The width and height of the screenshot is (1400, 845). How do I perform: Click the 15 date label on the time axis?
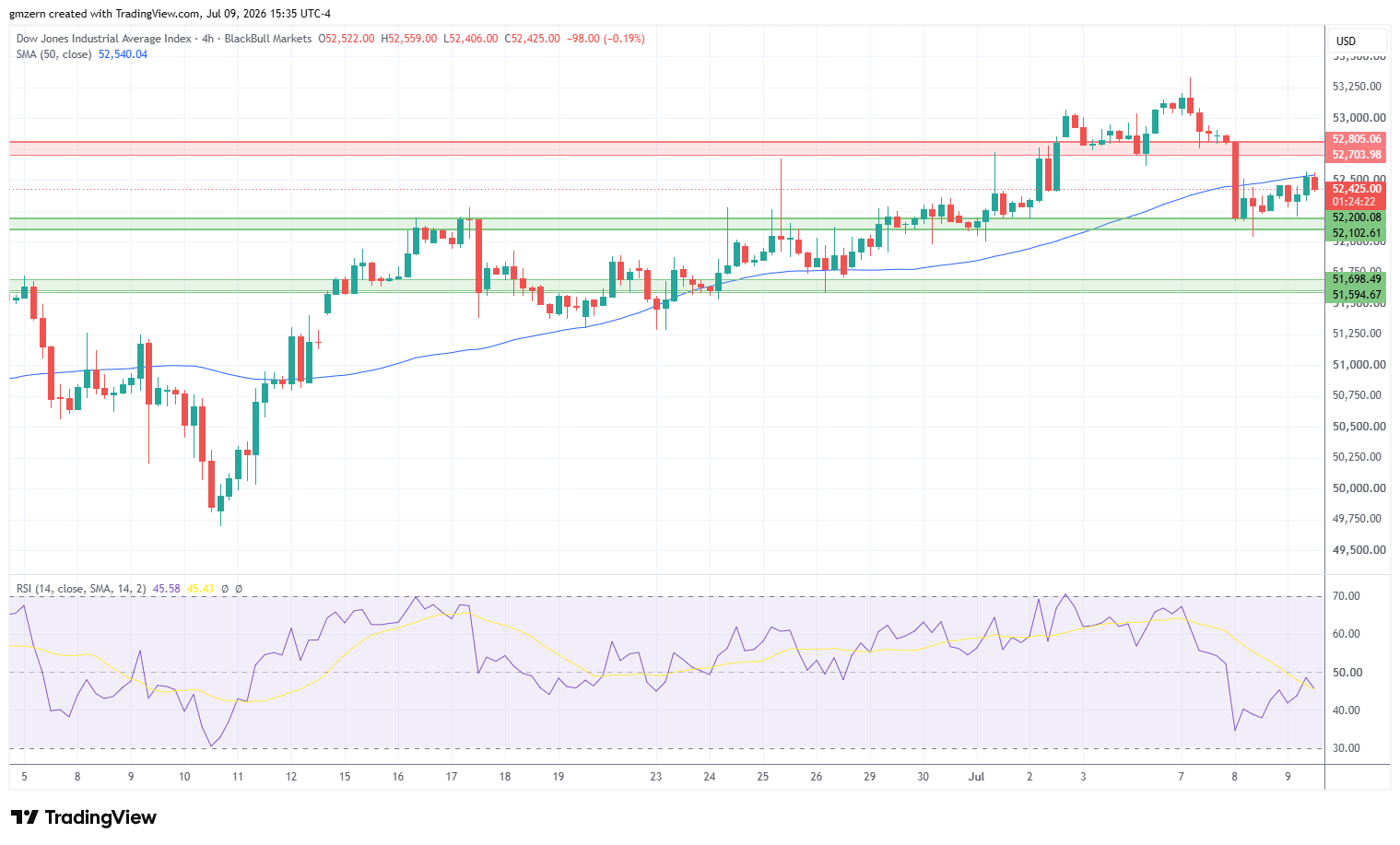coord(345,777)
